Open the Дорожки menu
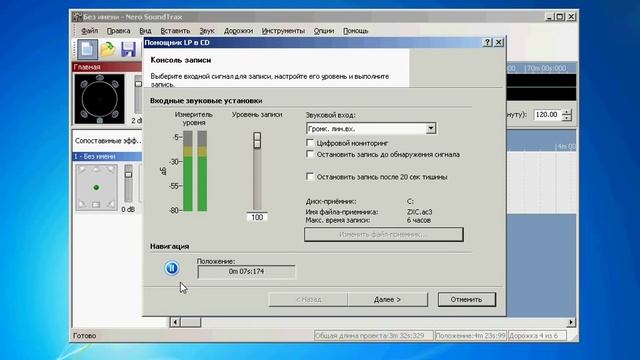Viewport: 640px width, 360px height. pos(238,31)
